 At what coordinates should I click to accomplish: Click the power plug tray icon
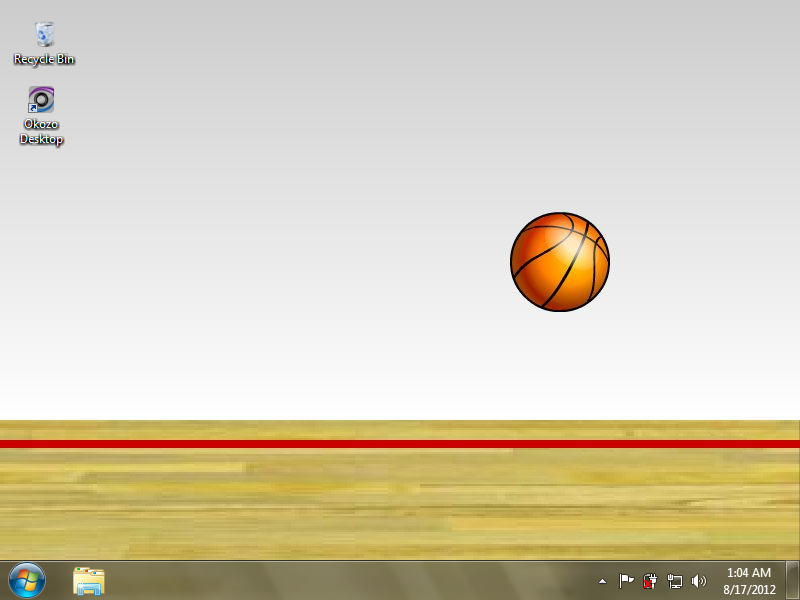click(650, 581)
